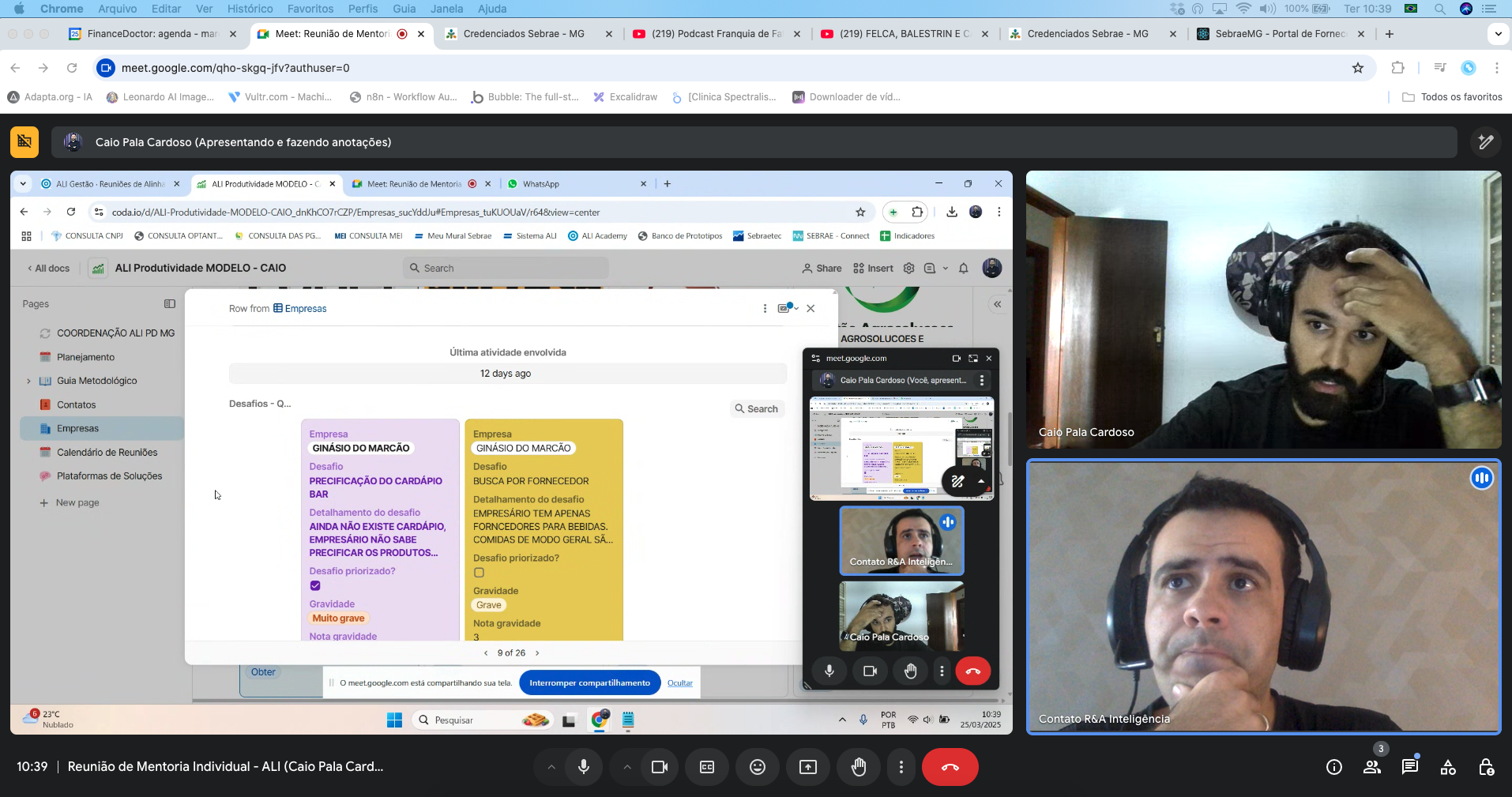The image size is (1512, 797).
Task: Bookmark this Meet page with the star
Action: click(1358, 68)
